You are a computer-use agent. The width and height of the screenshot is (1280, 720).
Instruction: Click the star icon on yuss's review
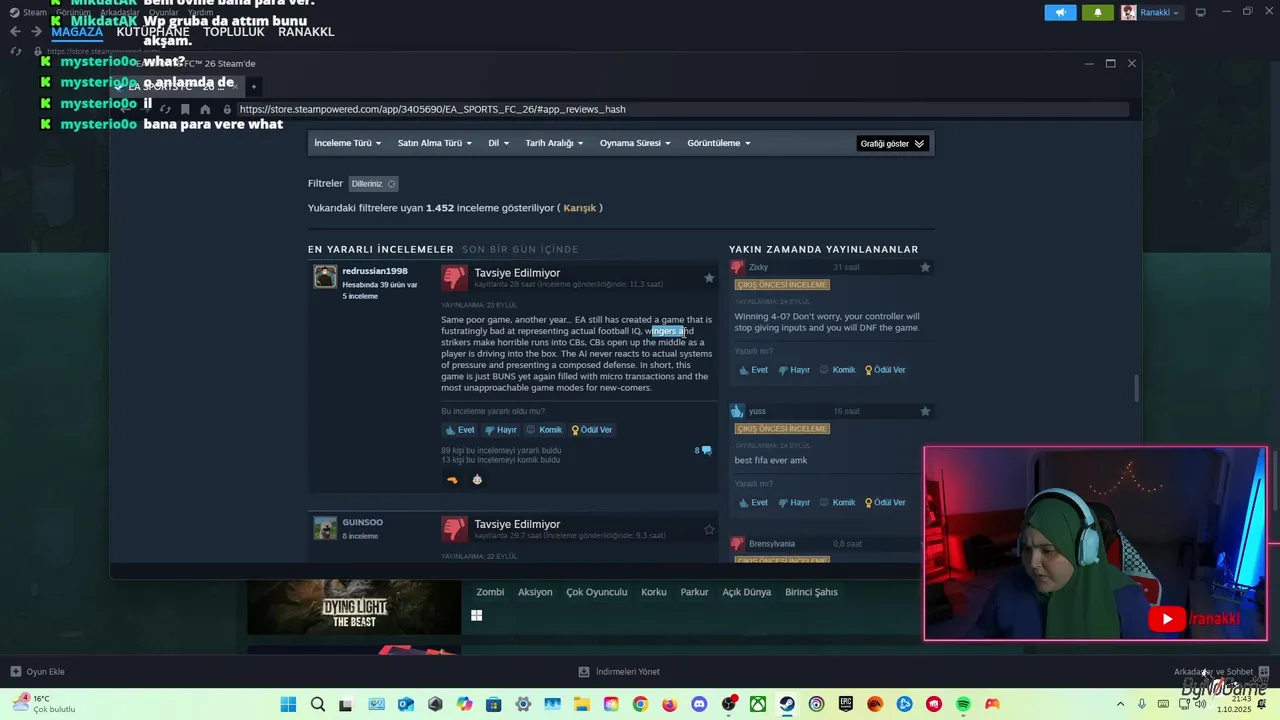pos(925,411)
